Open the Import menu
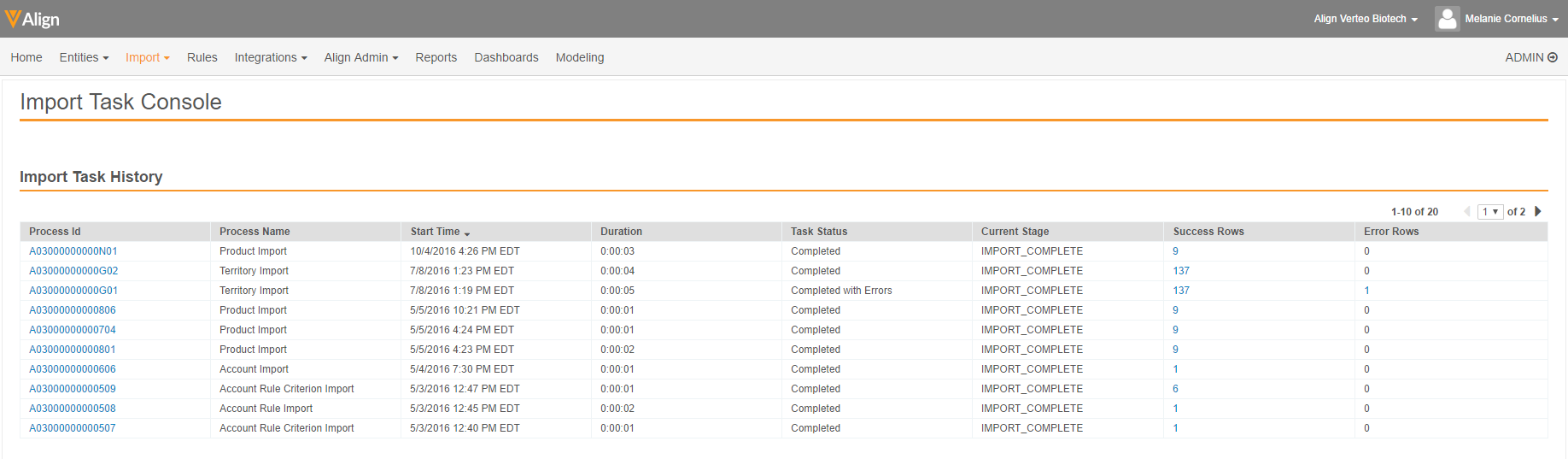1568x459 pixels. point(147,57)
